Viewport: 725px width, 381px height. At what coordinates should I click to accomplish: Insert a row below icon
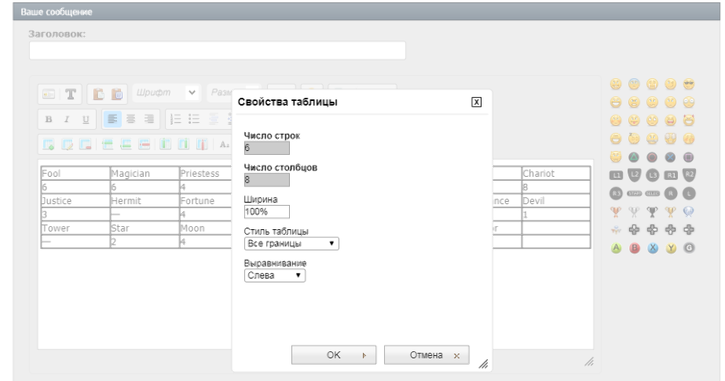point(126,145)
